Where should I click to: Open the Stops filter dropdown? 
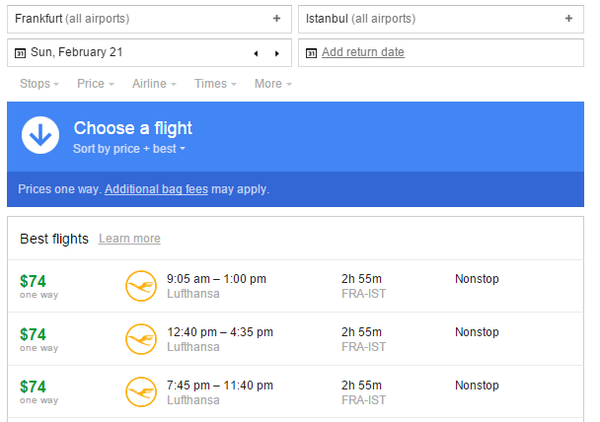coord(39,84)
